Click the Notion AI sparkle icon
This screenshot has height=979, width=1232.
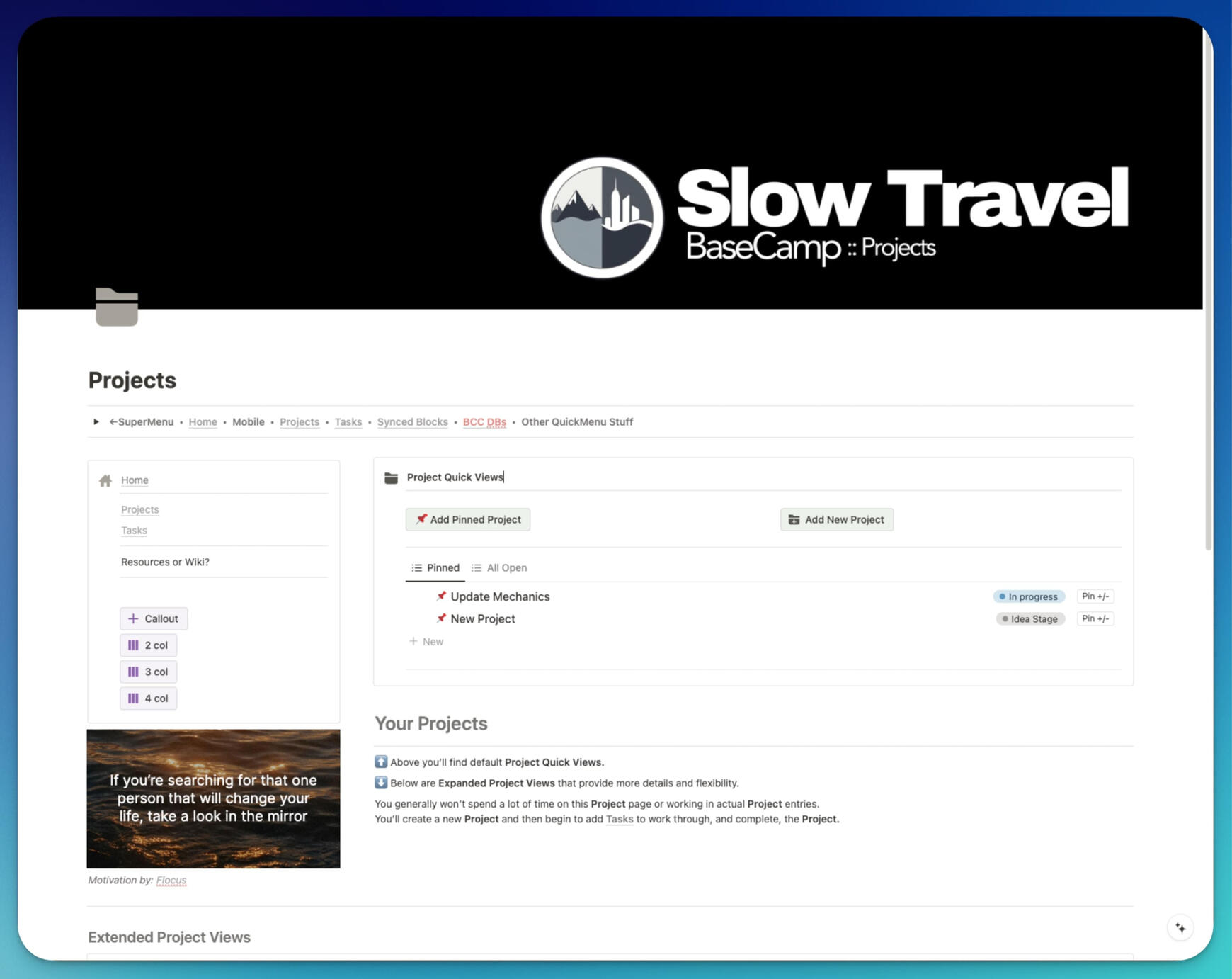tap(1180, 928)
